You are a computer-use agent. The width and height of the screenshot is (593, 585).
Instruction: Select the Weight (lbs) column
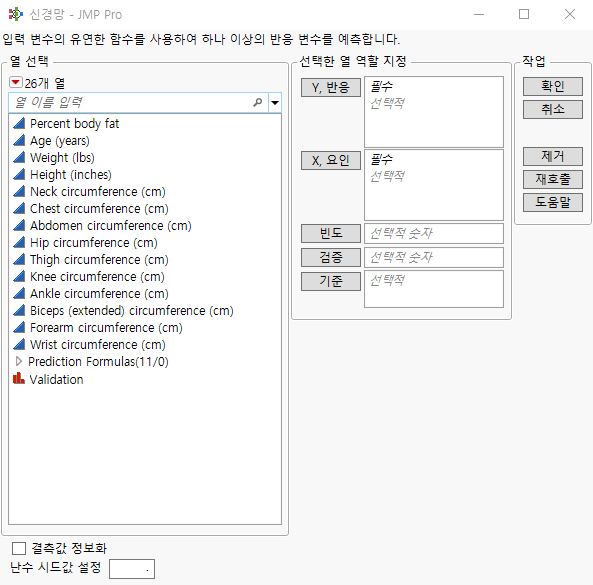[62, 158]
